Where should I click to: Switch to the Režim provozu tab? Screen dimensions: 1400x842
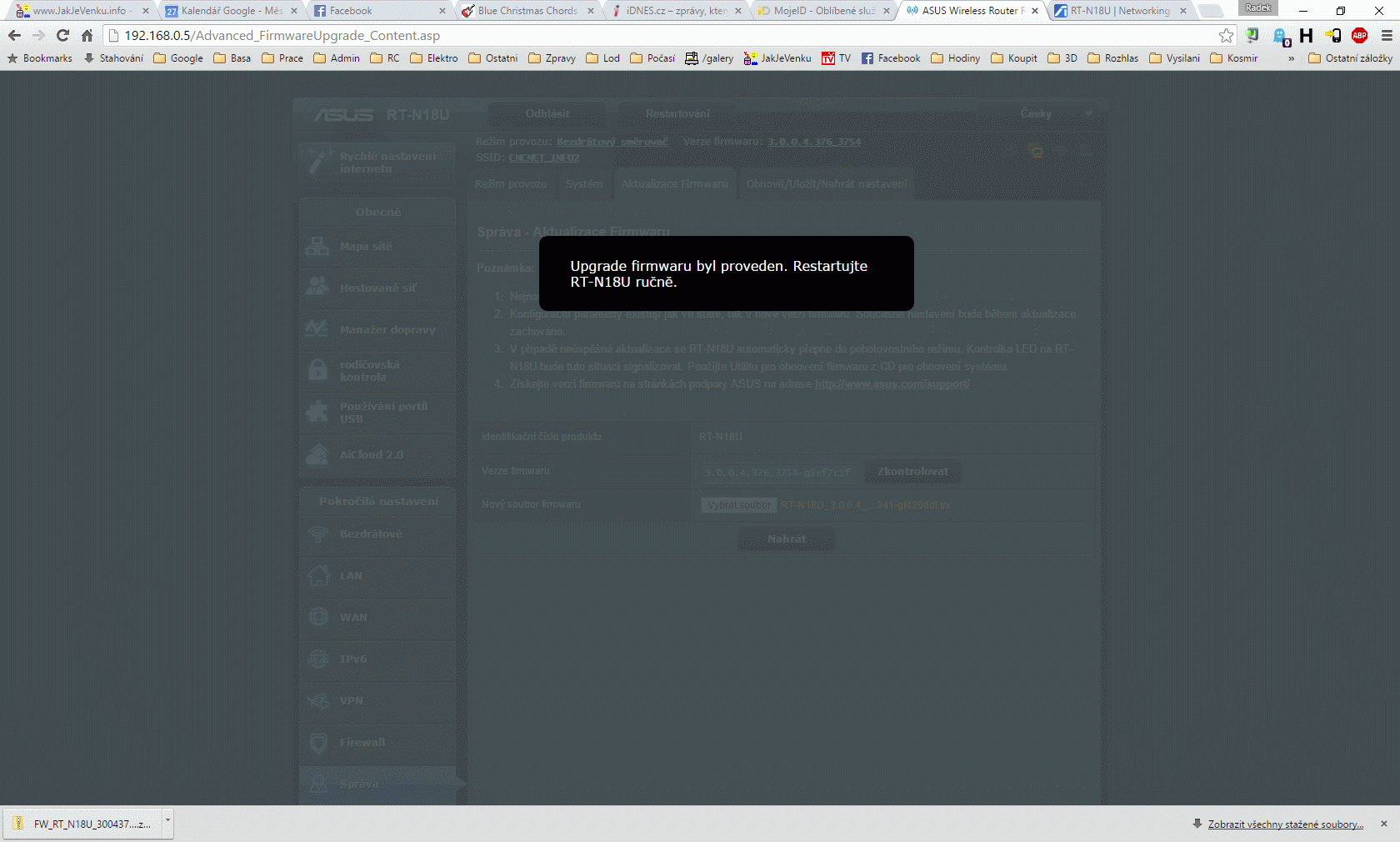click(511, 183)
